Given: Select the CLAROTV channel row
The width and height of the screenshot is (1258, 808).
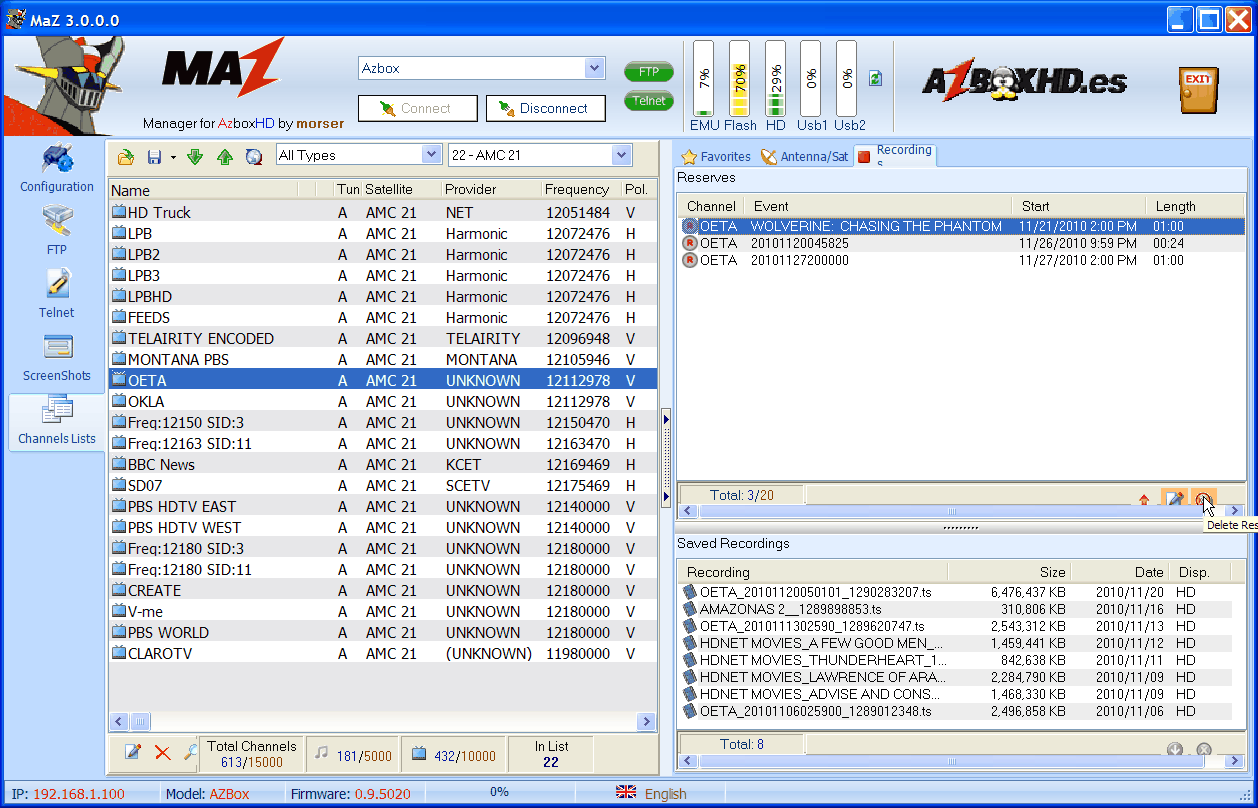Looking at the screenshot, I should tap(383, 653).
